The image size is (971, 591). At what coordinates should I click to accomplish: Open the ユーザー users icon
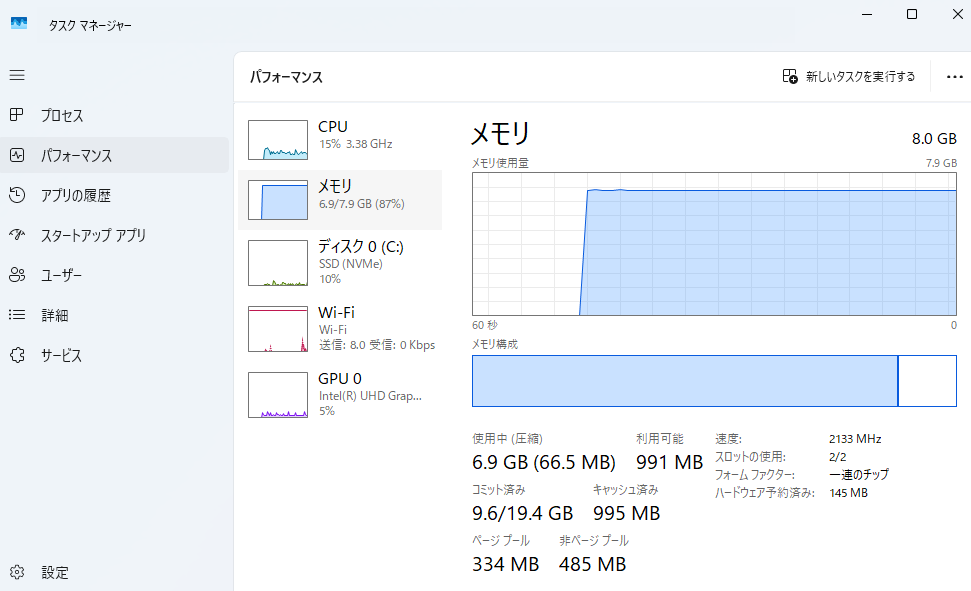(17, 275)
